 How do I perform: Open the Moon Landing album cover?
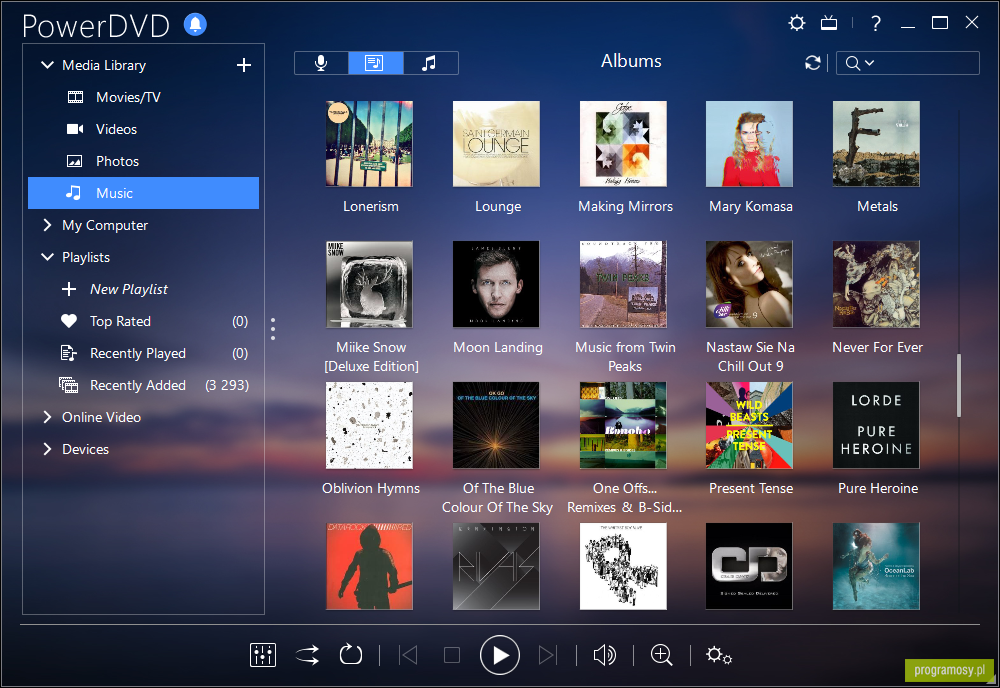click(496, 284)
